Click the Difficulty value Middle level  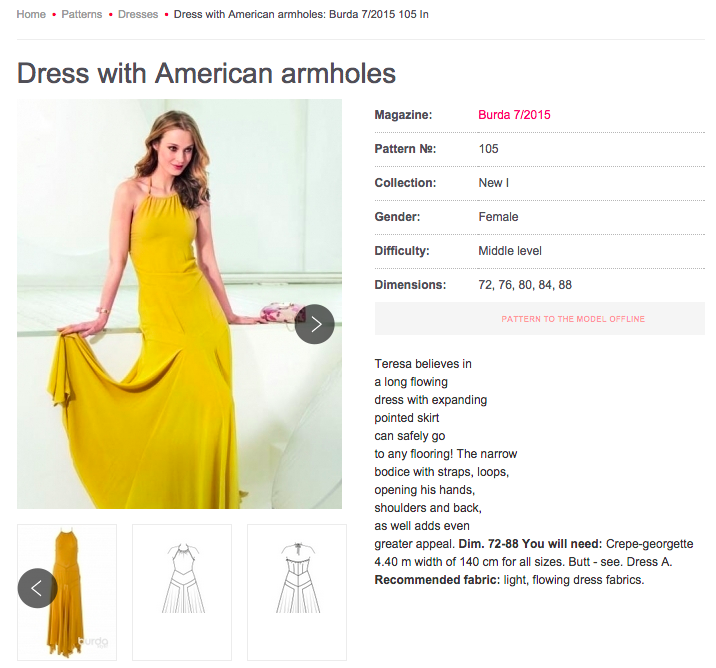pos(510,251)
